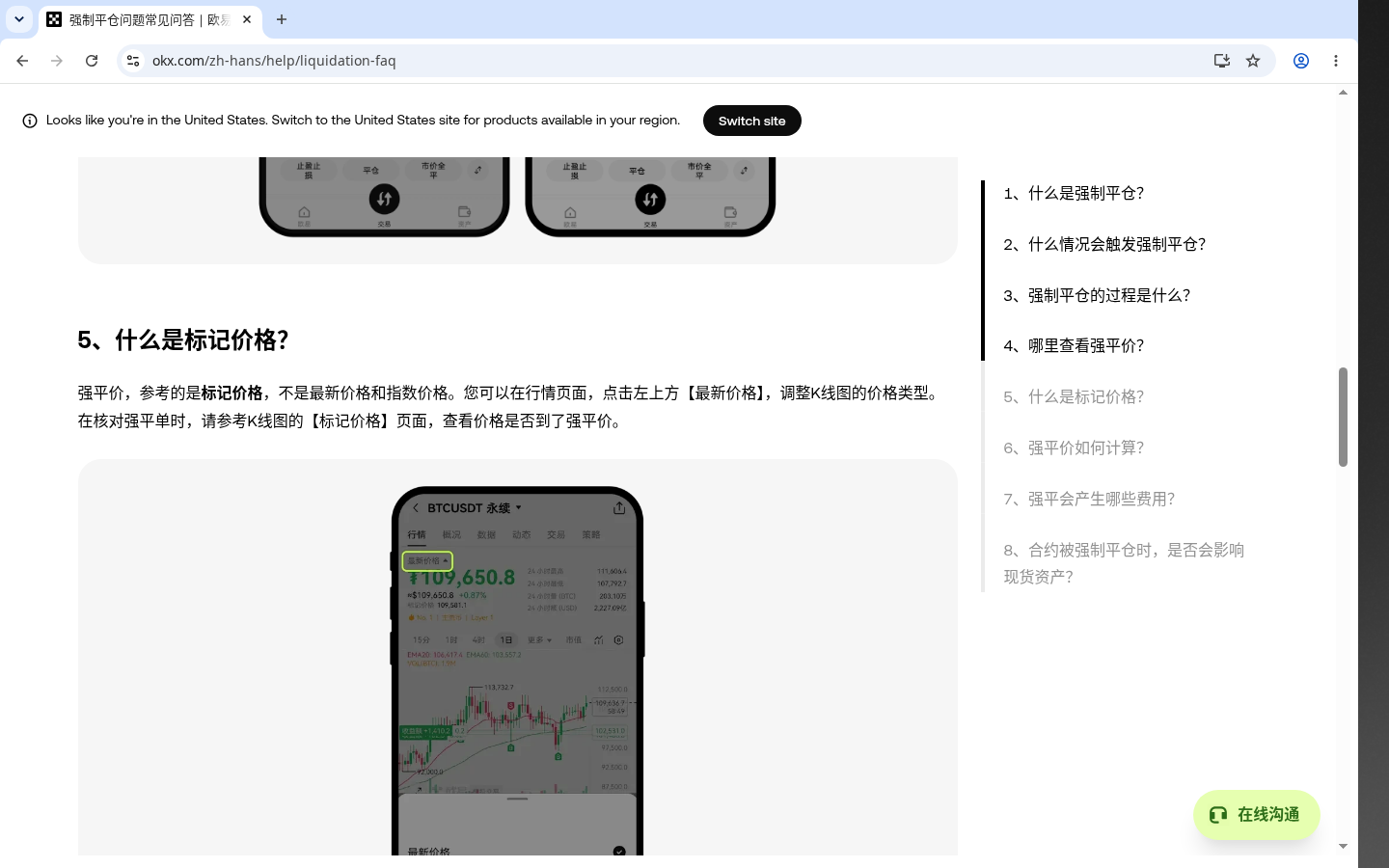This screenshot has width=1389, height=868.
Task: Jump to section 1、什么是强制平仓?
Action: click(1074, 193)
